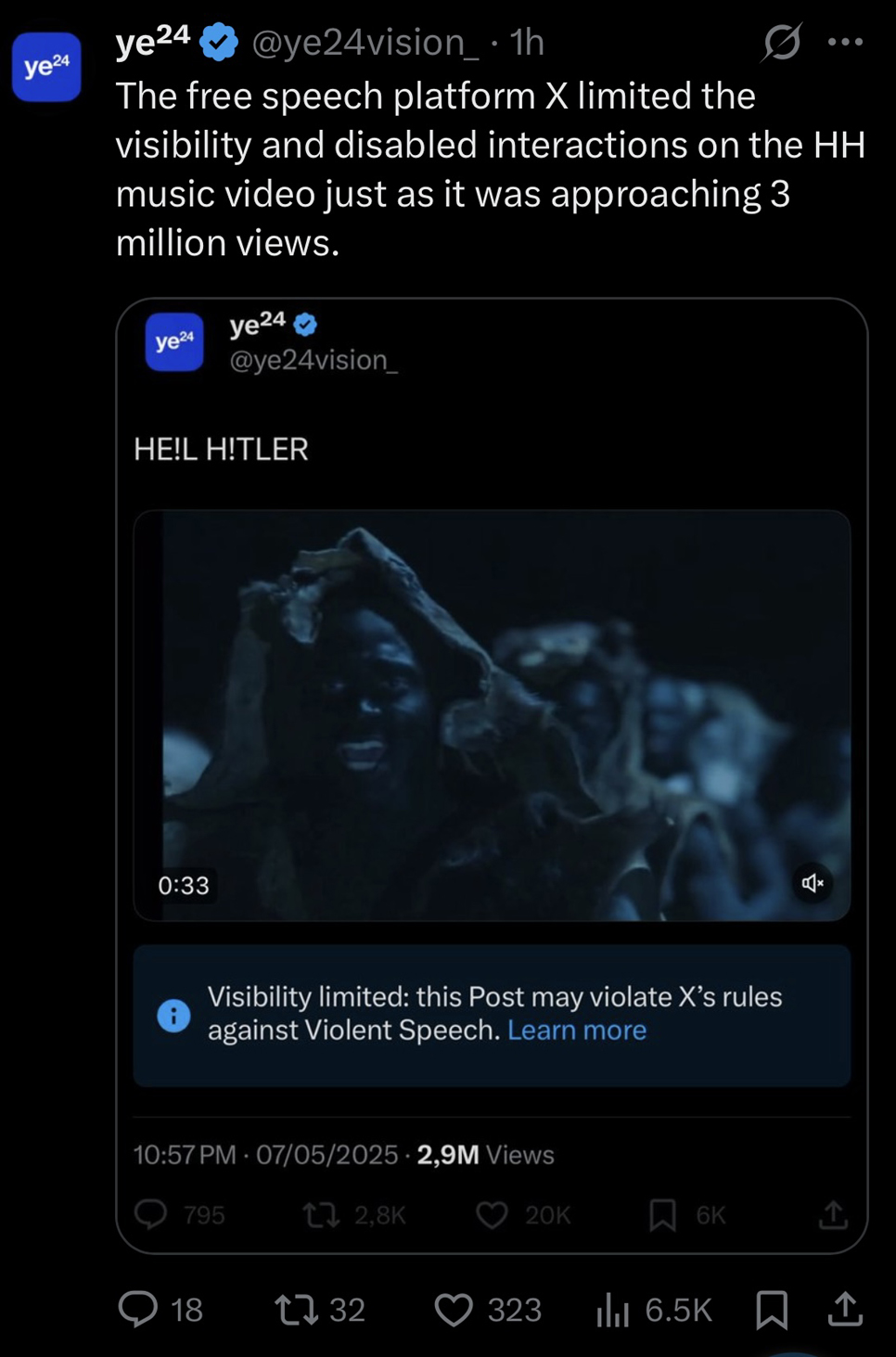Image resolution: width=896 pixels, height=1357 pixels.
Task: View analytics showing 6.5K views
Action: pos(612,1310)
